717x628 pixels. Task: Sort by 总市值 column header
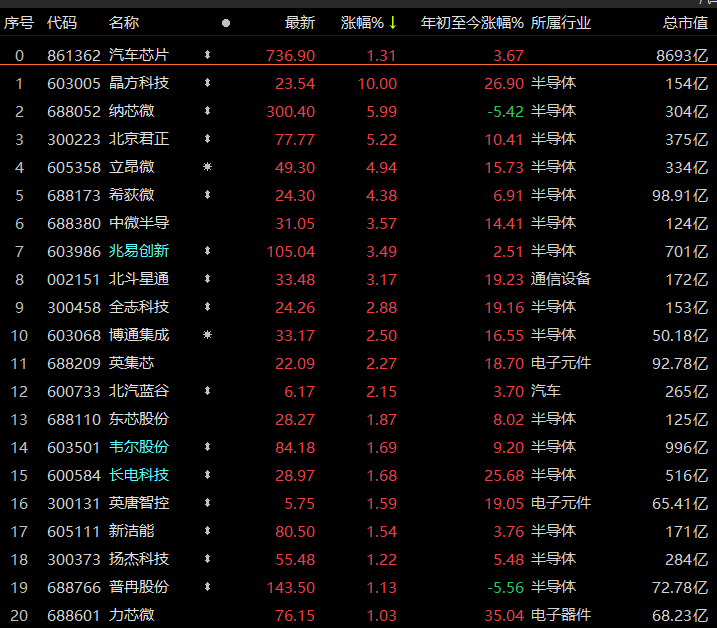click(685, 22)
